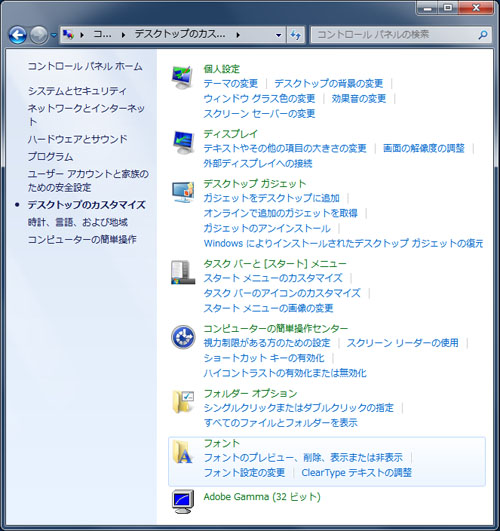This screenshot has width=500, height=531.
Task: Click the フォルダー オプション folder icon
Action: click(x=183, y=402)
